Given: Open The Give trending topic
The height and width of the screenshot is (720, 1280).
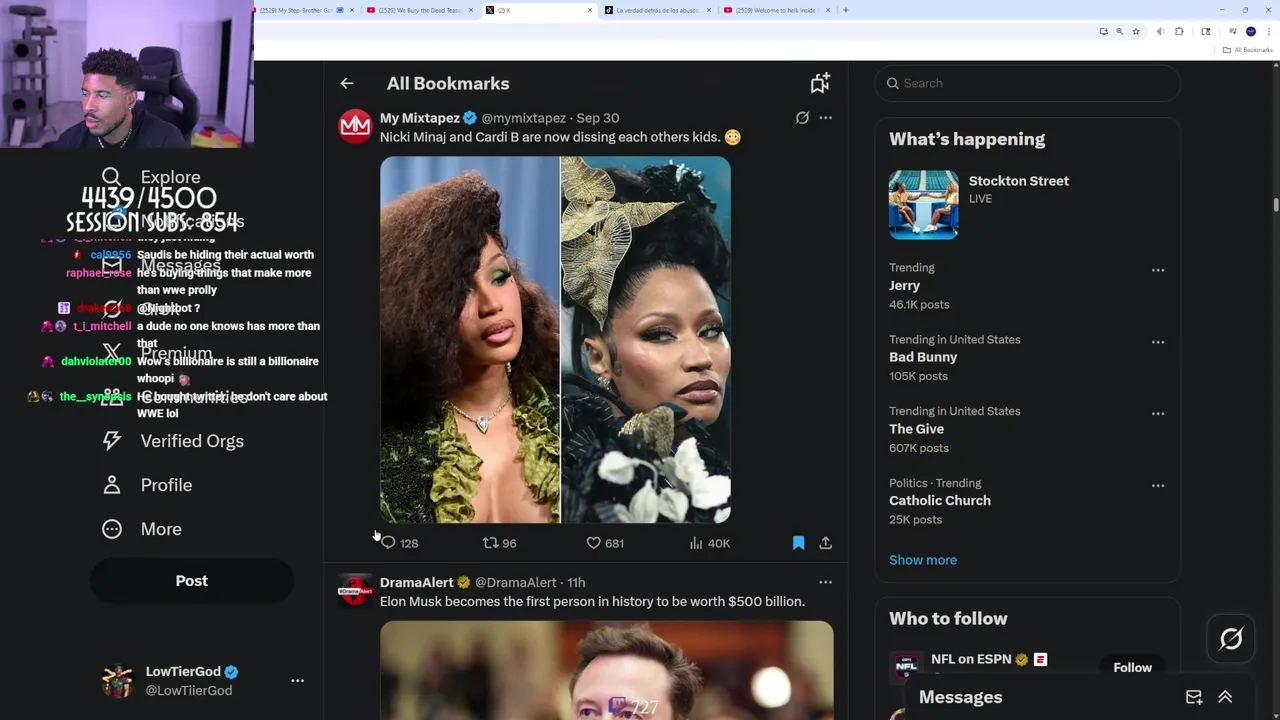Looking at the screenshot, I should click(x=916, y=429).
